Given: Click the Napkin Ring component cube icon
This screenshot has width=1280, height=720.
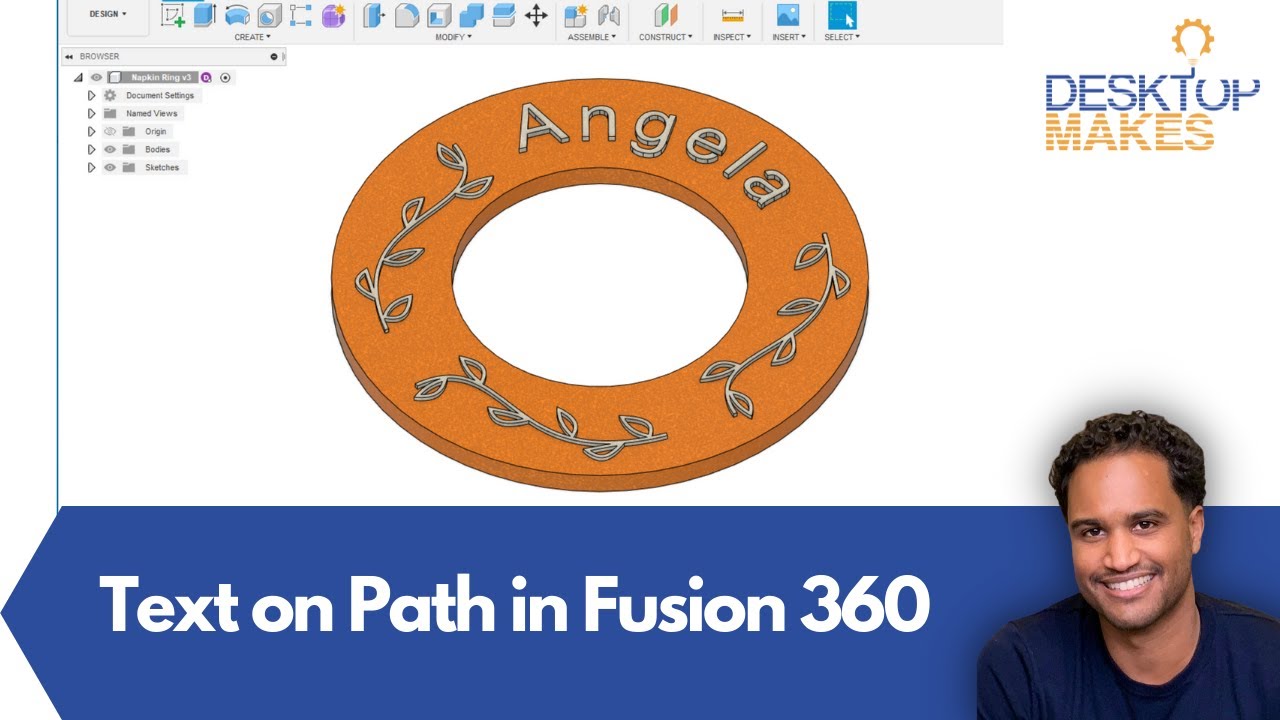Looking at the screenshot, I should pos(115,77).
